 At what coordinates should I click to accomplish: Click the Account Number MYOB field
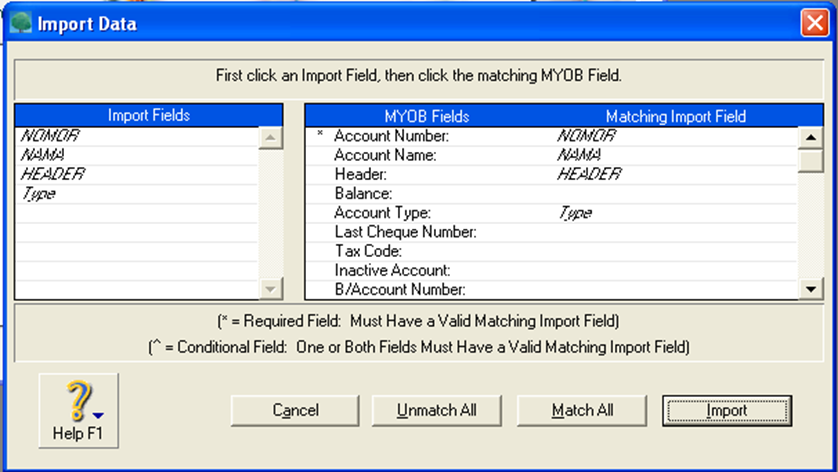point(391,136)
